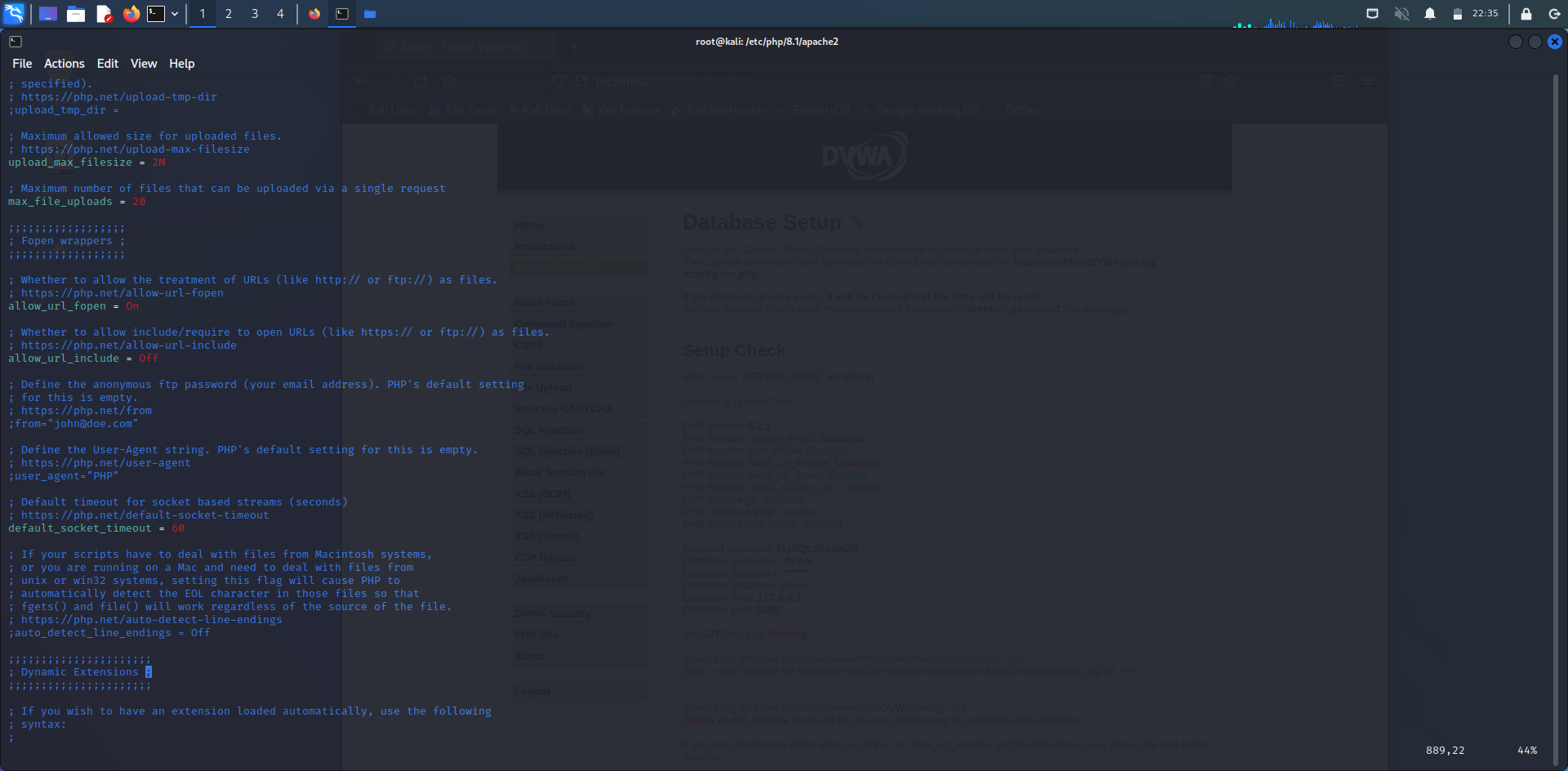Click the terminal window's title bar icon
1568x771 pixels.
(x=16, y=41)
